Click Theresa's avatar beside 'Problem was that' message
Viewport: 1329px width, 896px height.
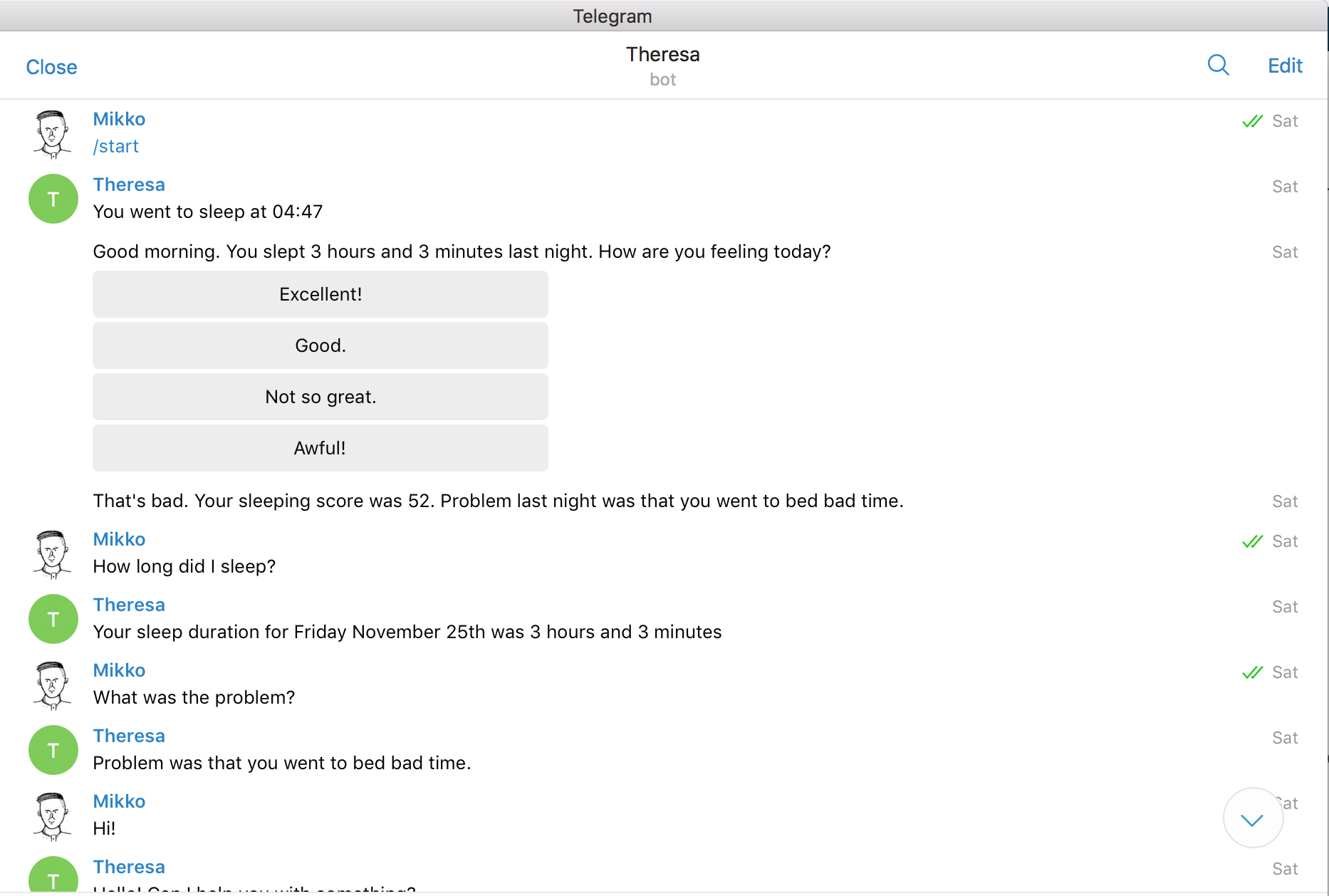click(x=53, y=750)
